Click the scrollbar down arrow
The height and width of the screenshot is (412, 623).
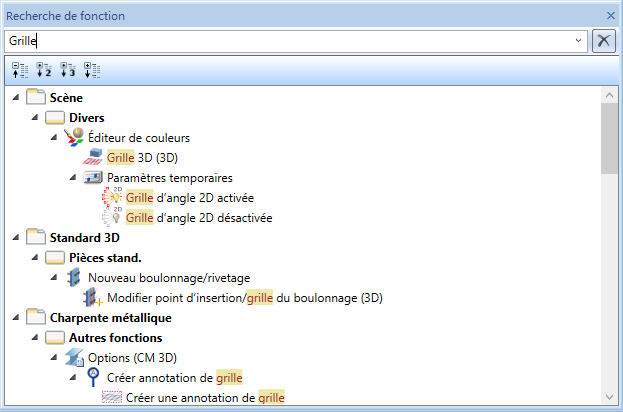coord(609,397)
